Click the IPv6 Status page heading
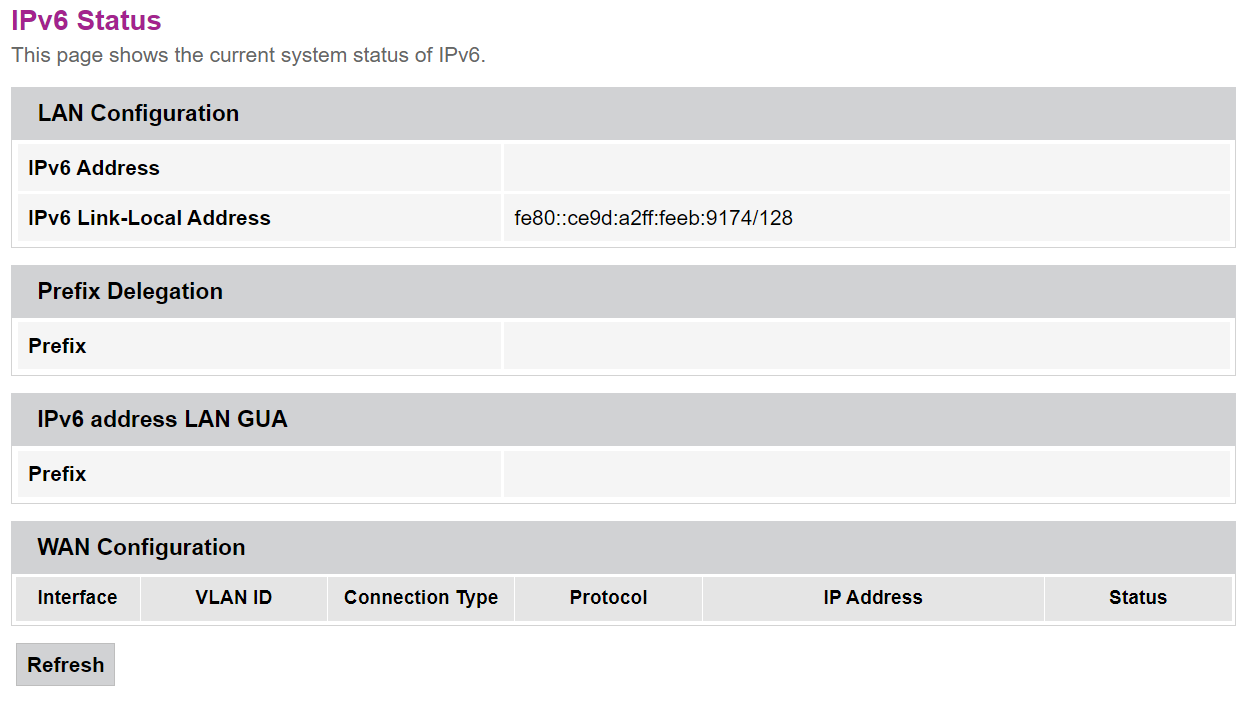1252x708 pixels. [86, 20]
